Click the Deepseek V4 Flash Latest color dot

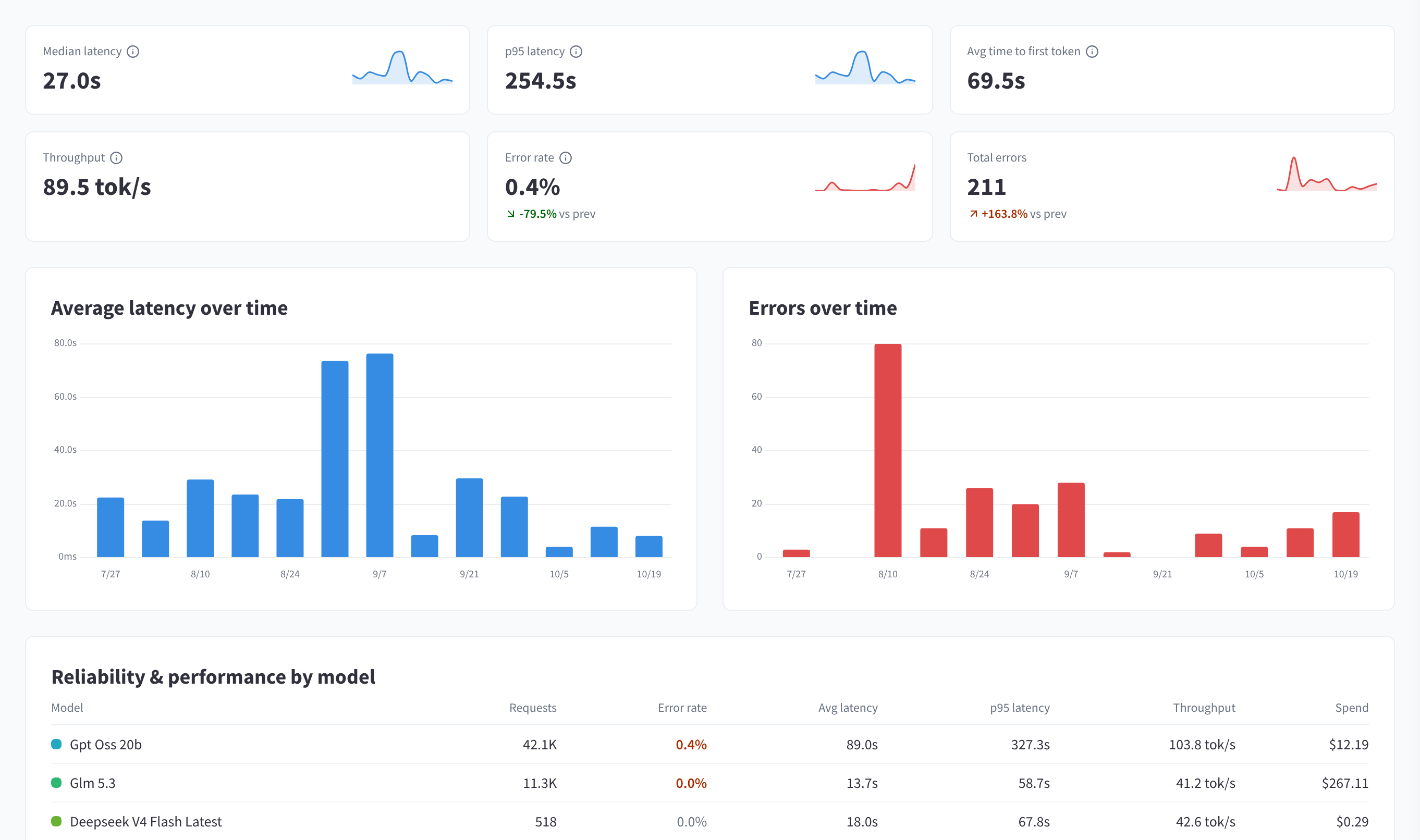click(x=56, y=821)
